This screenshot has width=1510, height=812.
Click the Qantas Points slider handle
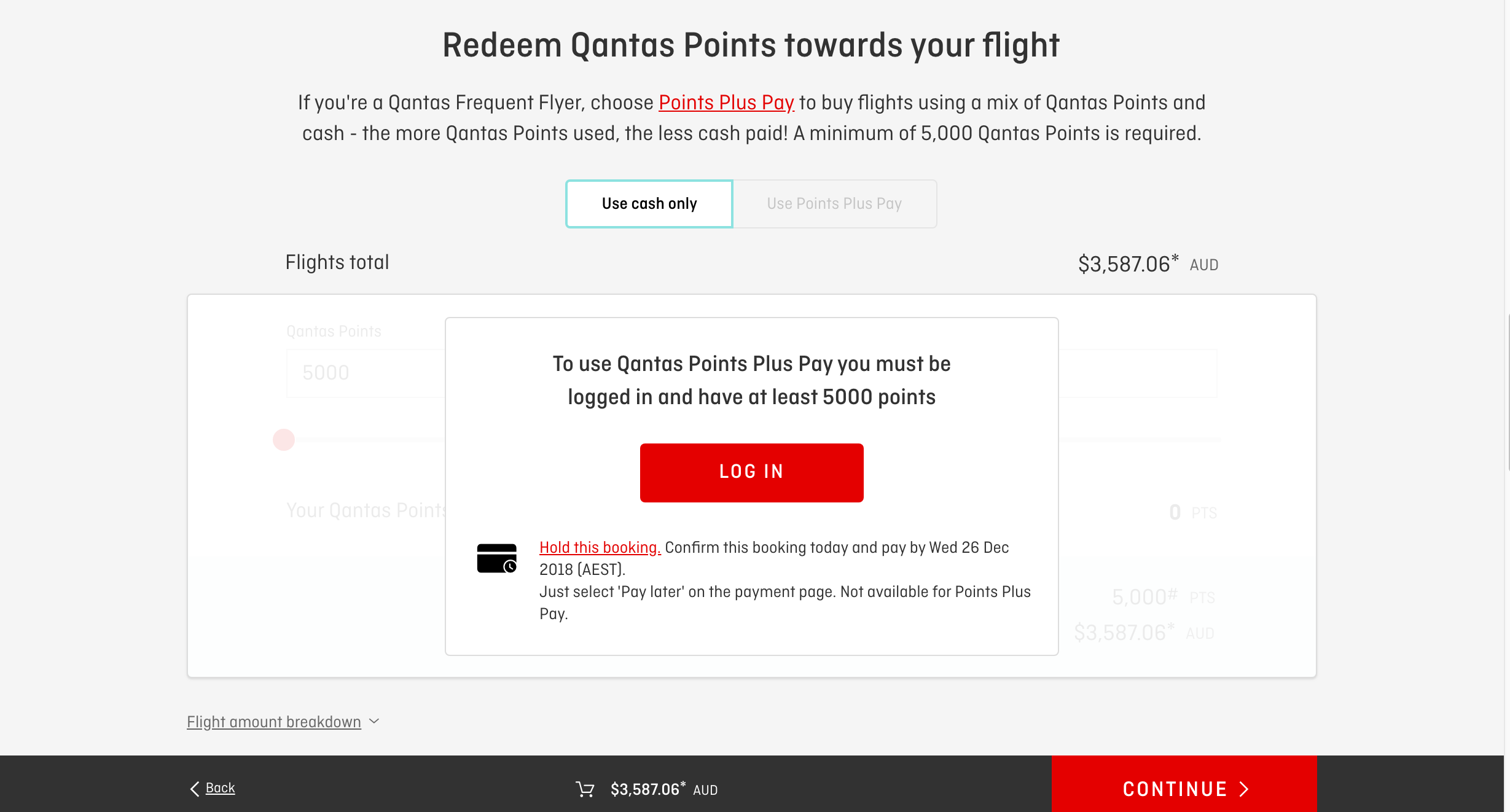pyautogui.click(x=284, y=440)
